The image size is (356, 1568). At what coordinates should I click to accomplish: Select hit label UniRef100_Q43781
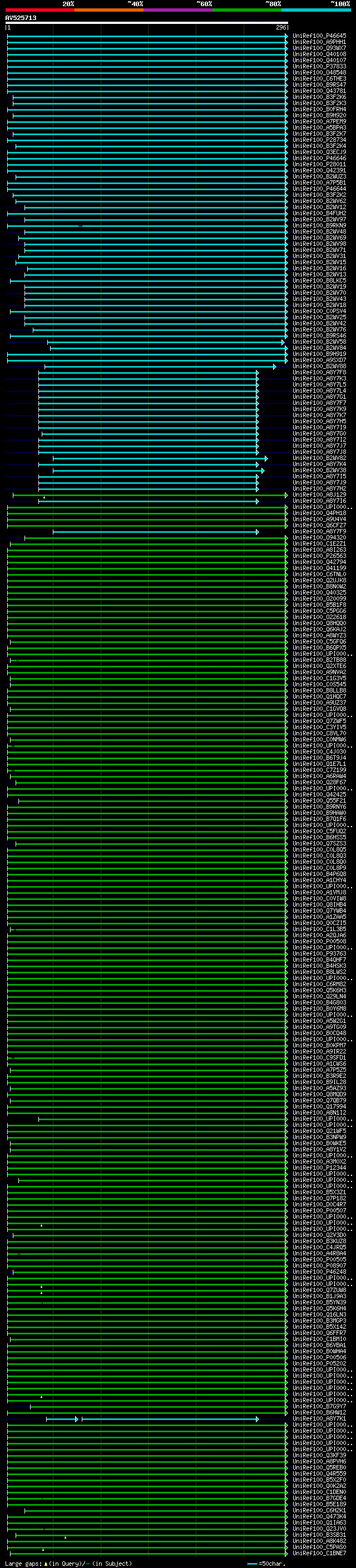319,91
